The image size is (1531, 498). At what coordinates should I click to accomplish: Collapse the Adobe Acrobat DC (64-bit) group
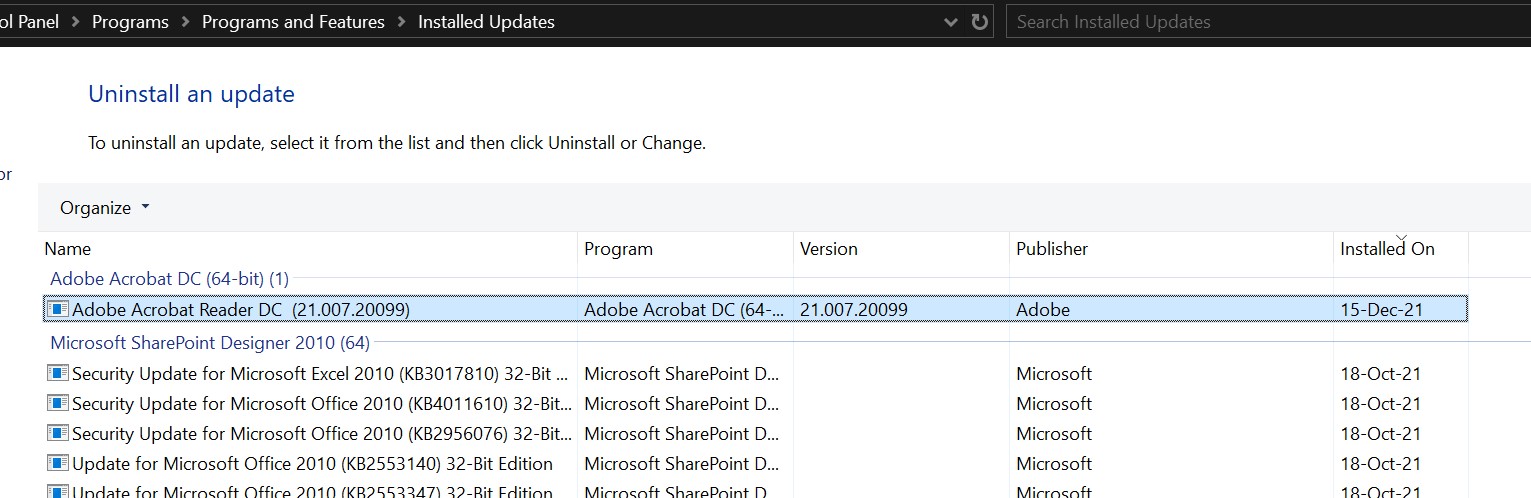[169, 279]
